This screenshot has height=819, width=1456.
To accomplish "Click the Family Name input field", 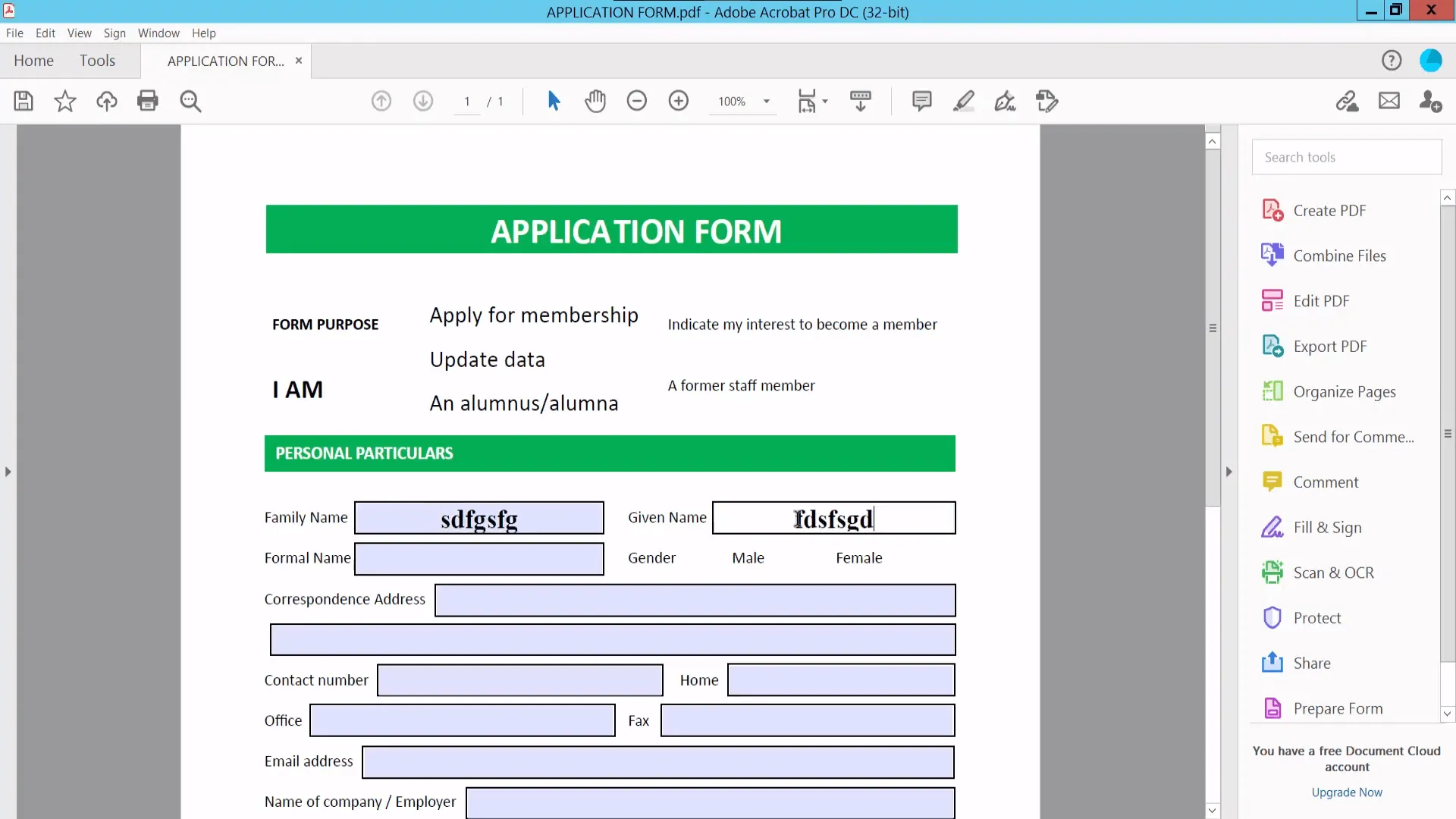I will point(479,517).
